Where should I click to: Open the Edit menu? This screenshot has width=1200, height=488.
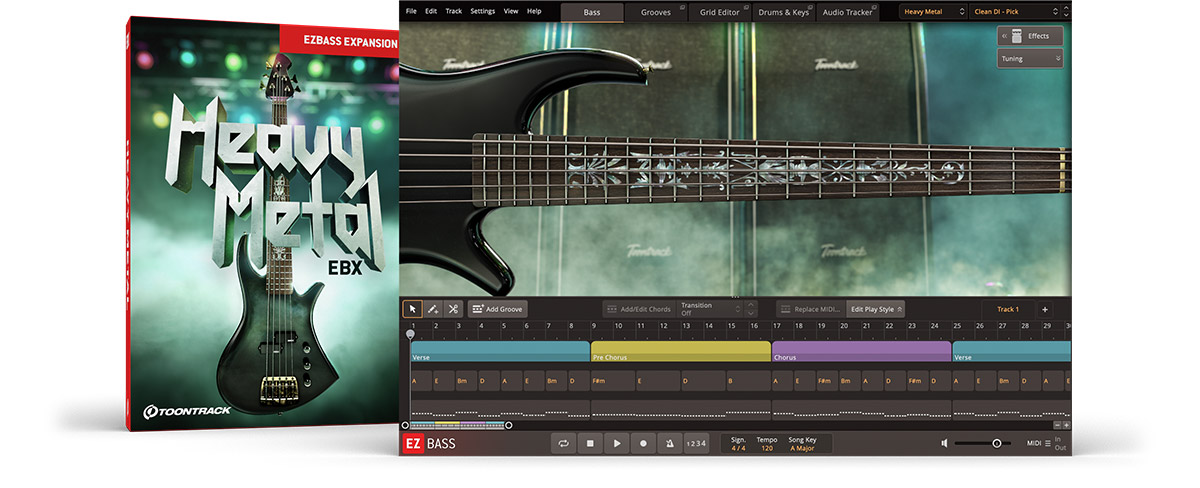[x=431, y=11]
